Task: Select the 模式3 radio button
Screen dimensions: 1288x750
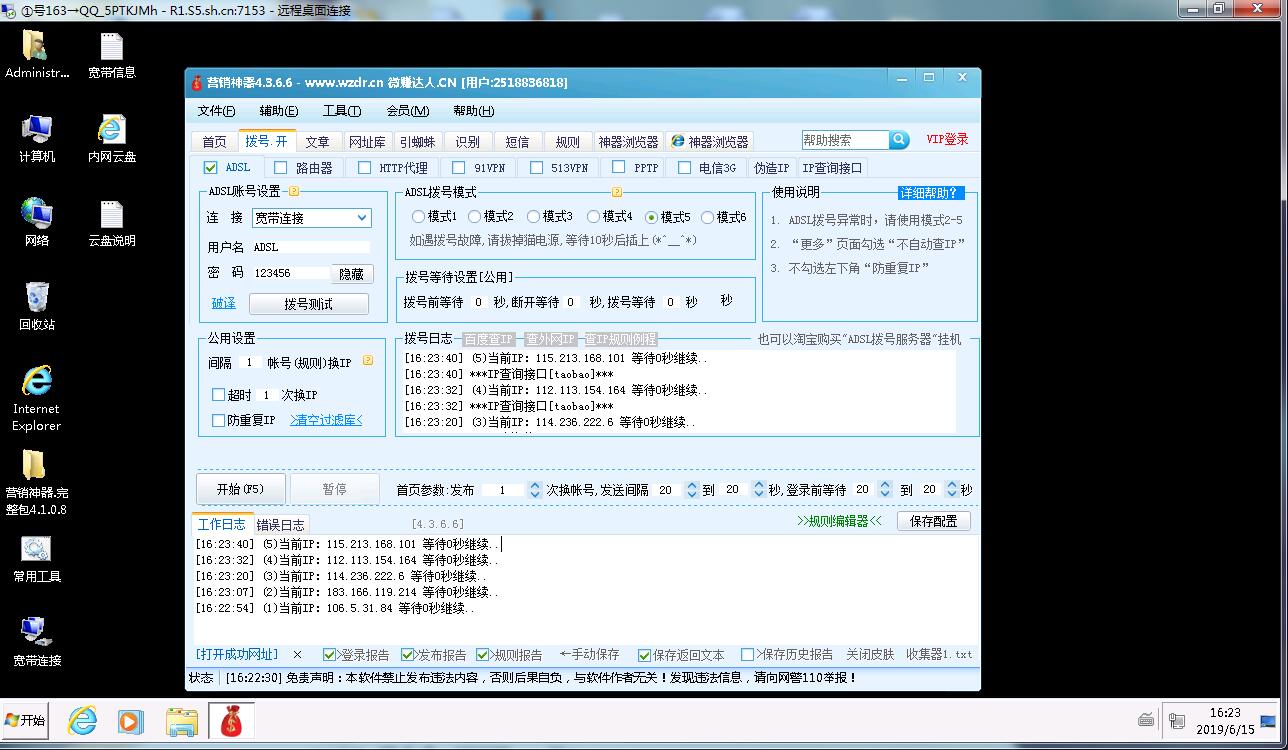Action: (534, 217)
